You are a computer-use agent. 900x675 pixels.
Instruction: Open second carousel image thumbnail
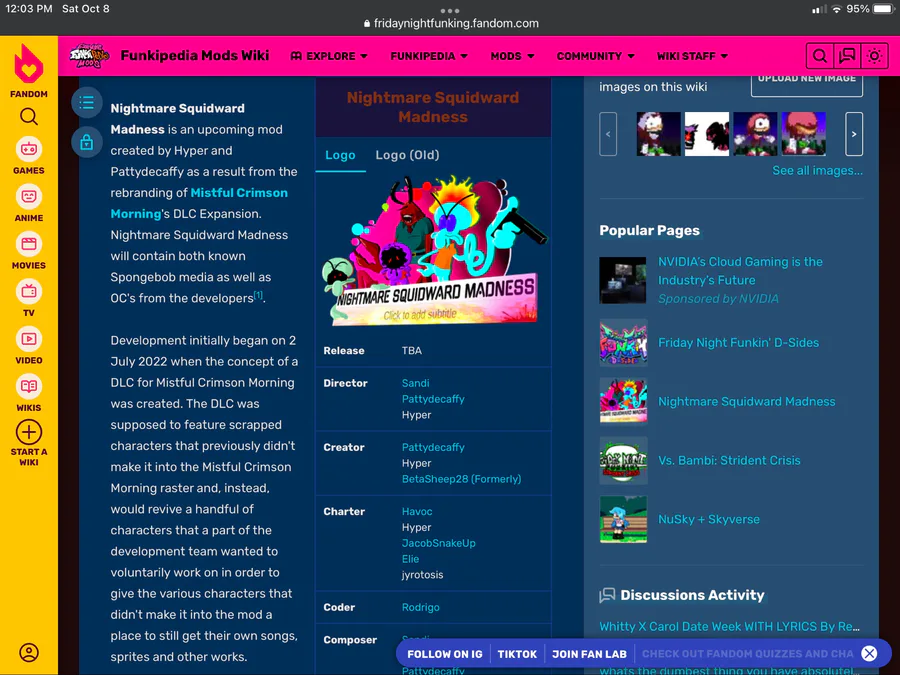coord(707,134)
